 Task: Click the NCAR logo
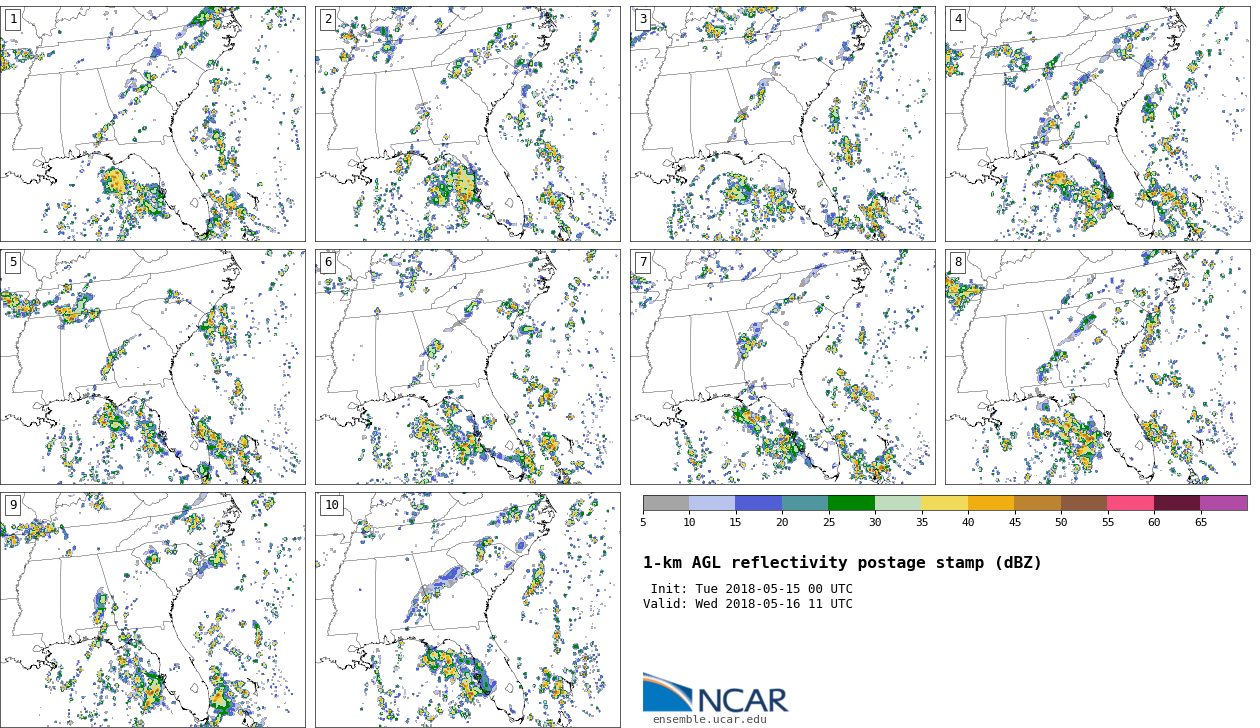coord(715,694)
